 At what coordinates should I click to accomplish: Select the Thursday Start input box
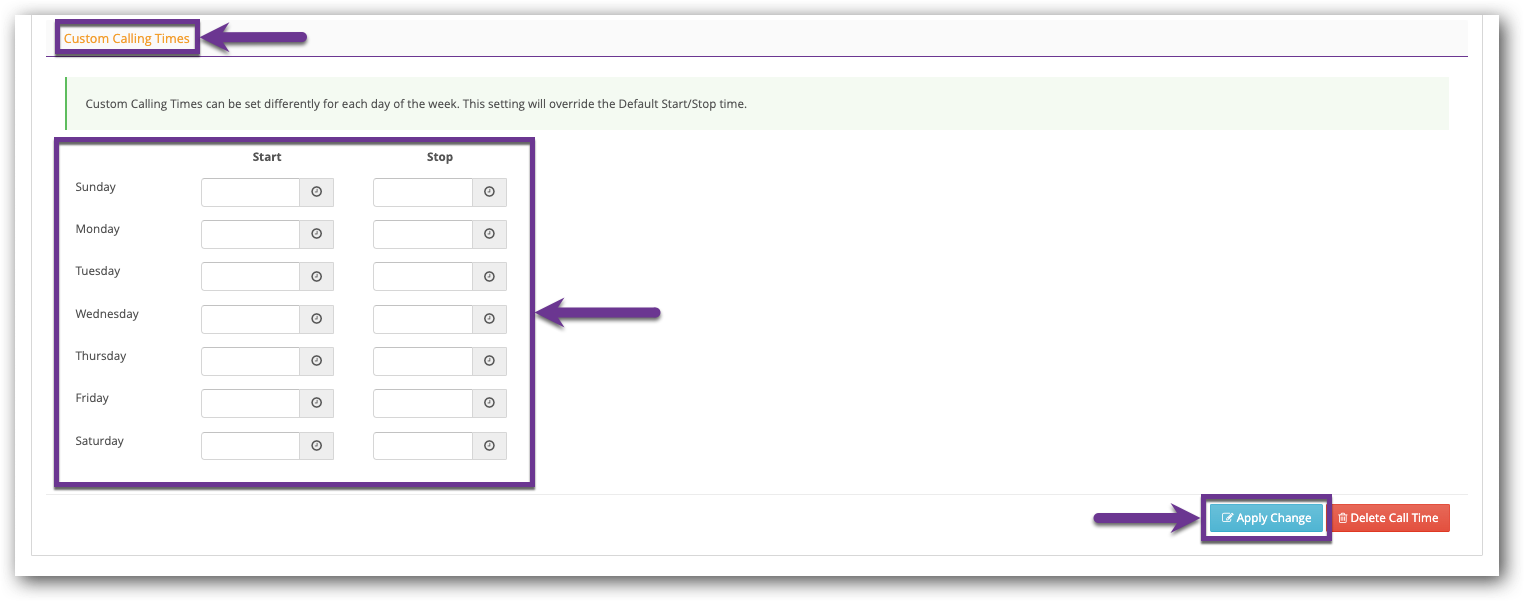click(x=251, y=361)
